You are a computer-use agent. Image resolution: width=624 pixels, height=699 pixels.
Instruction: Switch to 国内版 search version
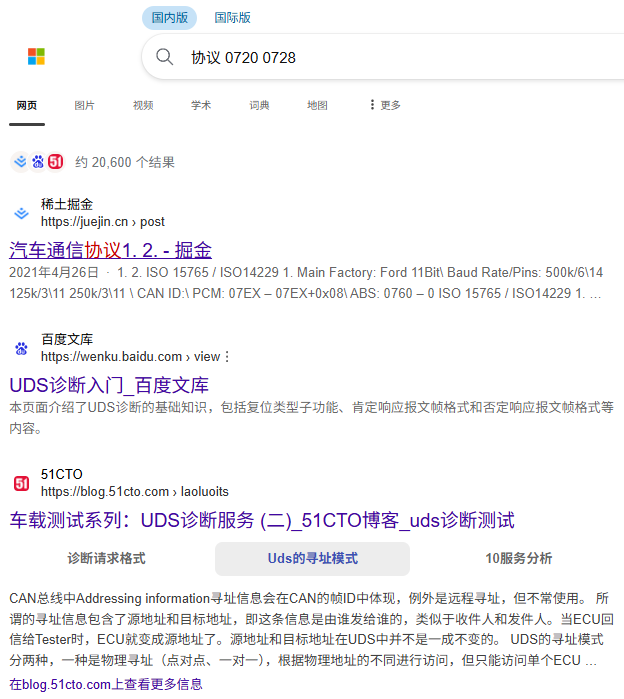169,17
